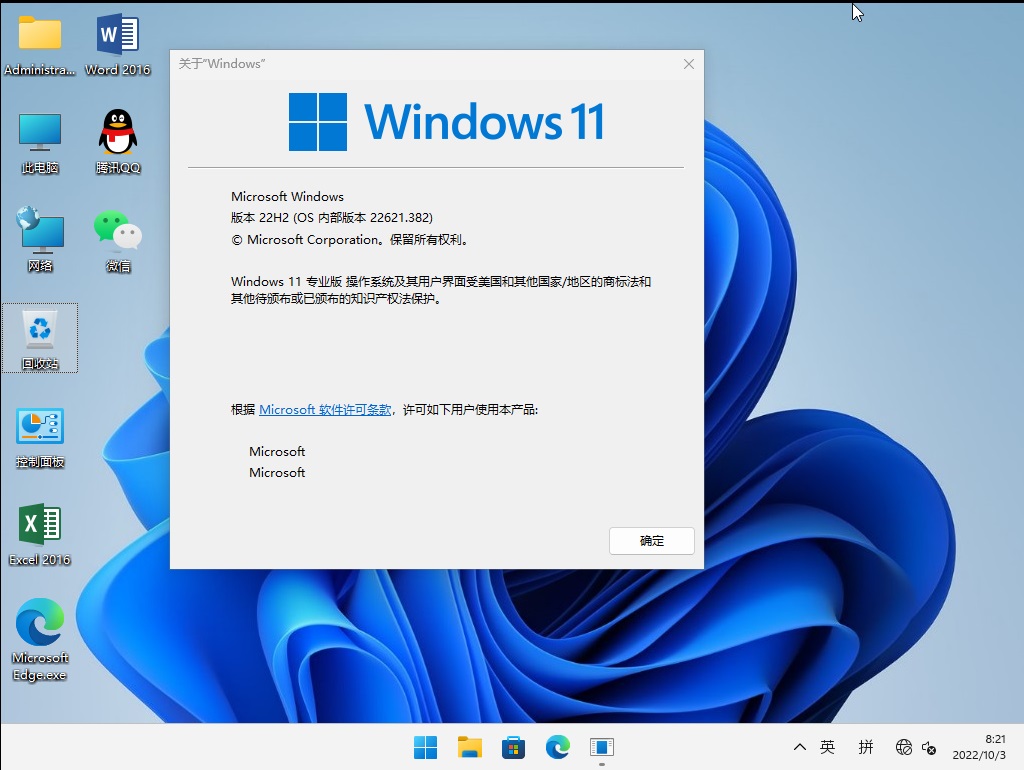The width and height of the screenshot is (1024, 770).
Task: Open network status tray icon
Action: point(904,747)
